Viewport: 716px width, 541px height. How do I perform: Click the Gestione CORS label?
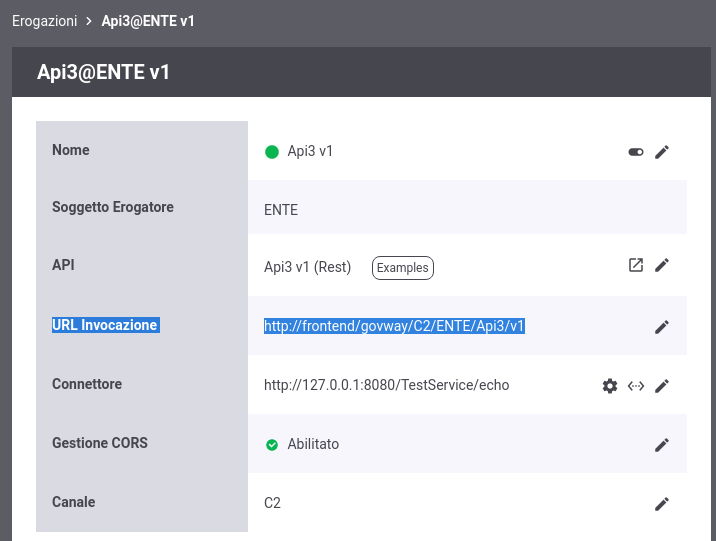pos(100,443)
